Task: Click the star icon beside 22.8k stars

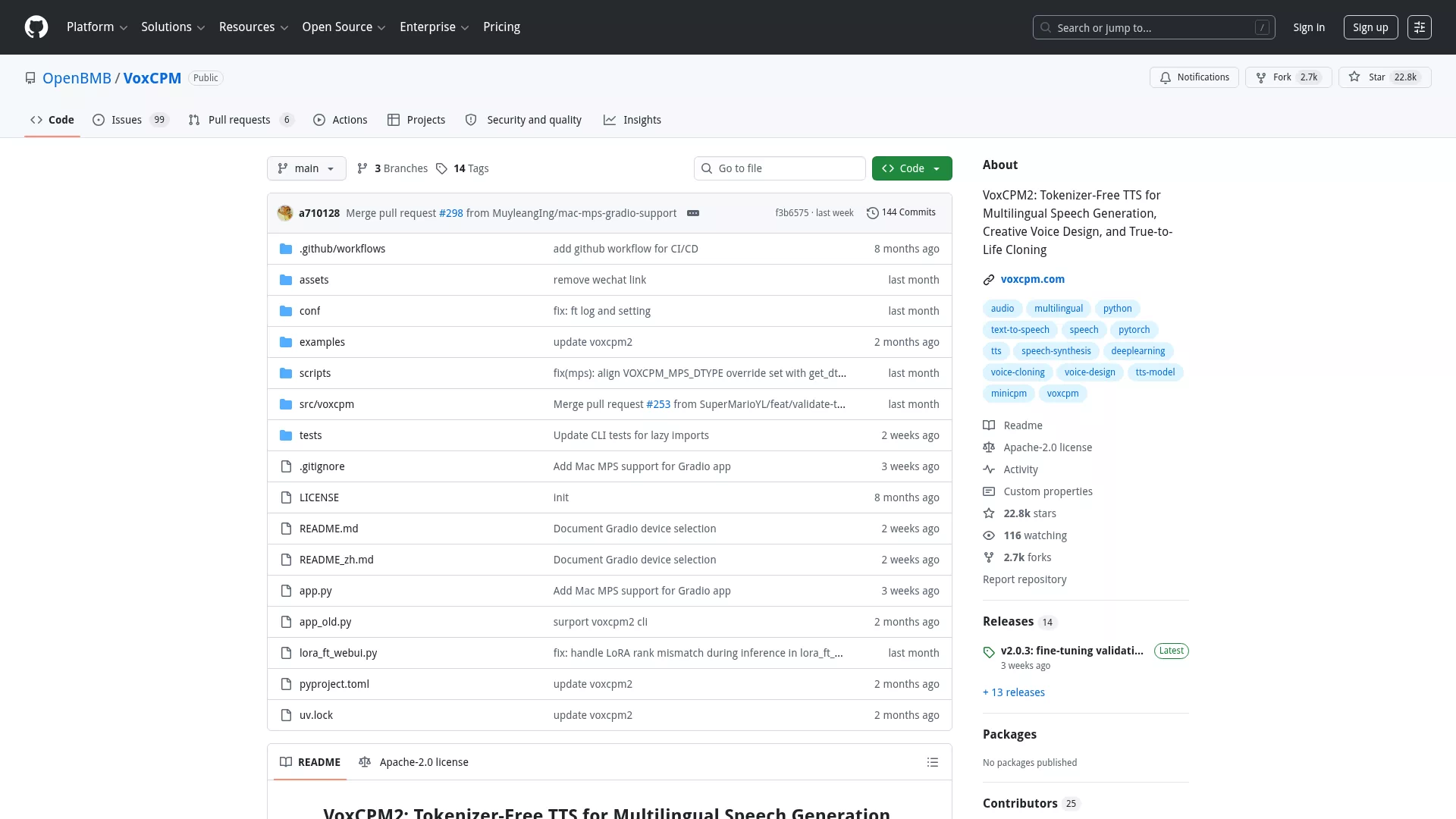Action: point(989,513)
